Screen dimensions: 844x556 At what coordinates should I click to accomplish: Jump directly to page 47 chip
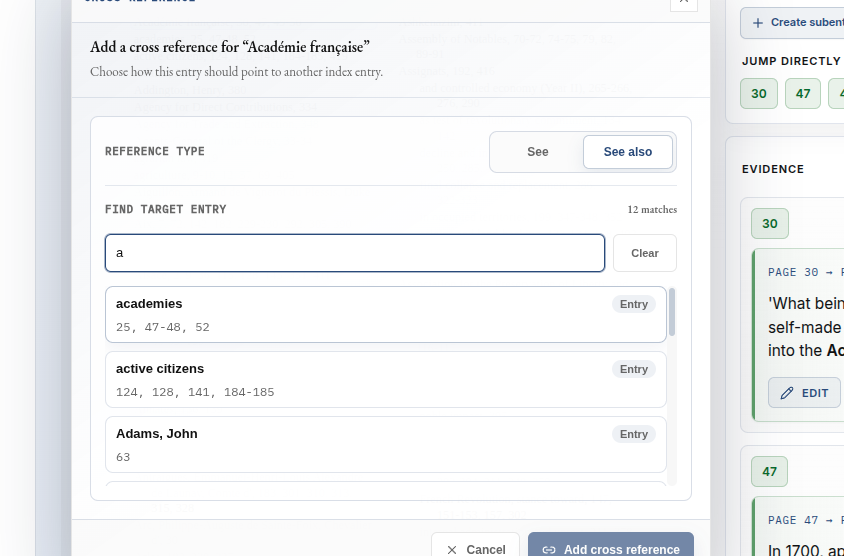803,94
